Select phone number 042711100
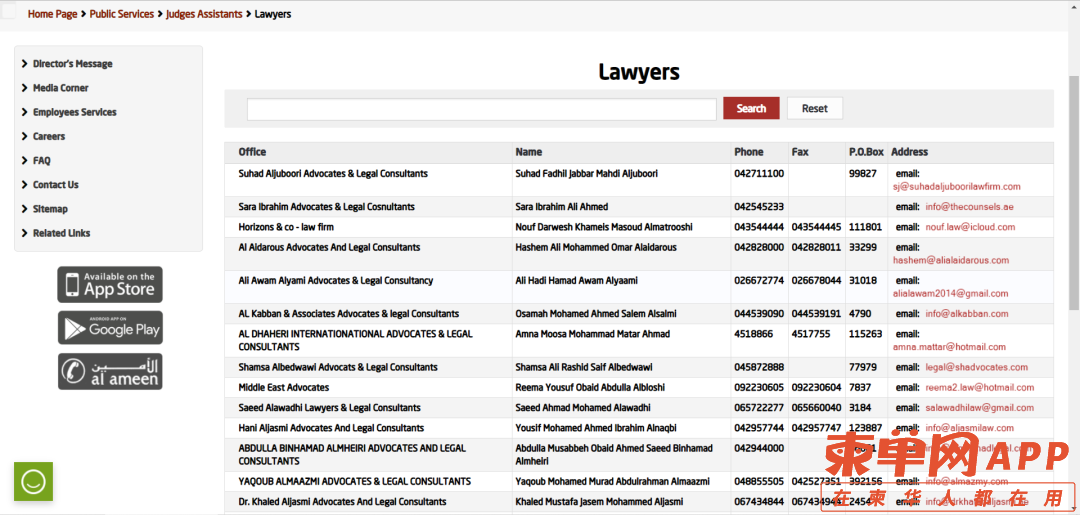The width and height of the screenshot is (1080, 515). tap(759, 174)
